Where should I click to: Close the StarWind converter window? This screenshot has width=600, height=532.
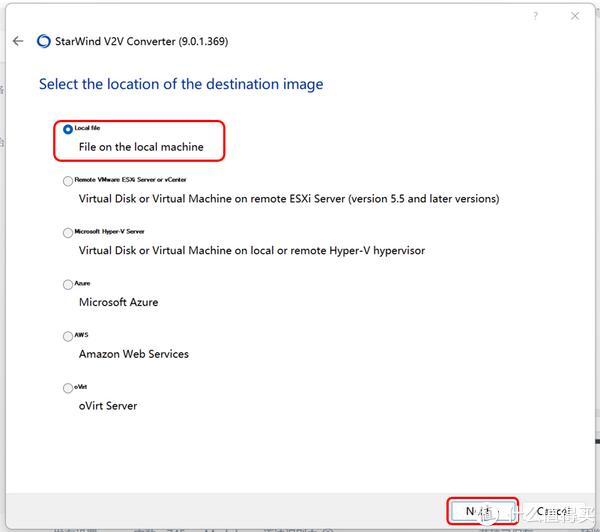point(575,16)
